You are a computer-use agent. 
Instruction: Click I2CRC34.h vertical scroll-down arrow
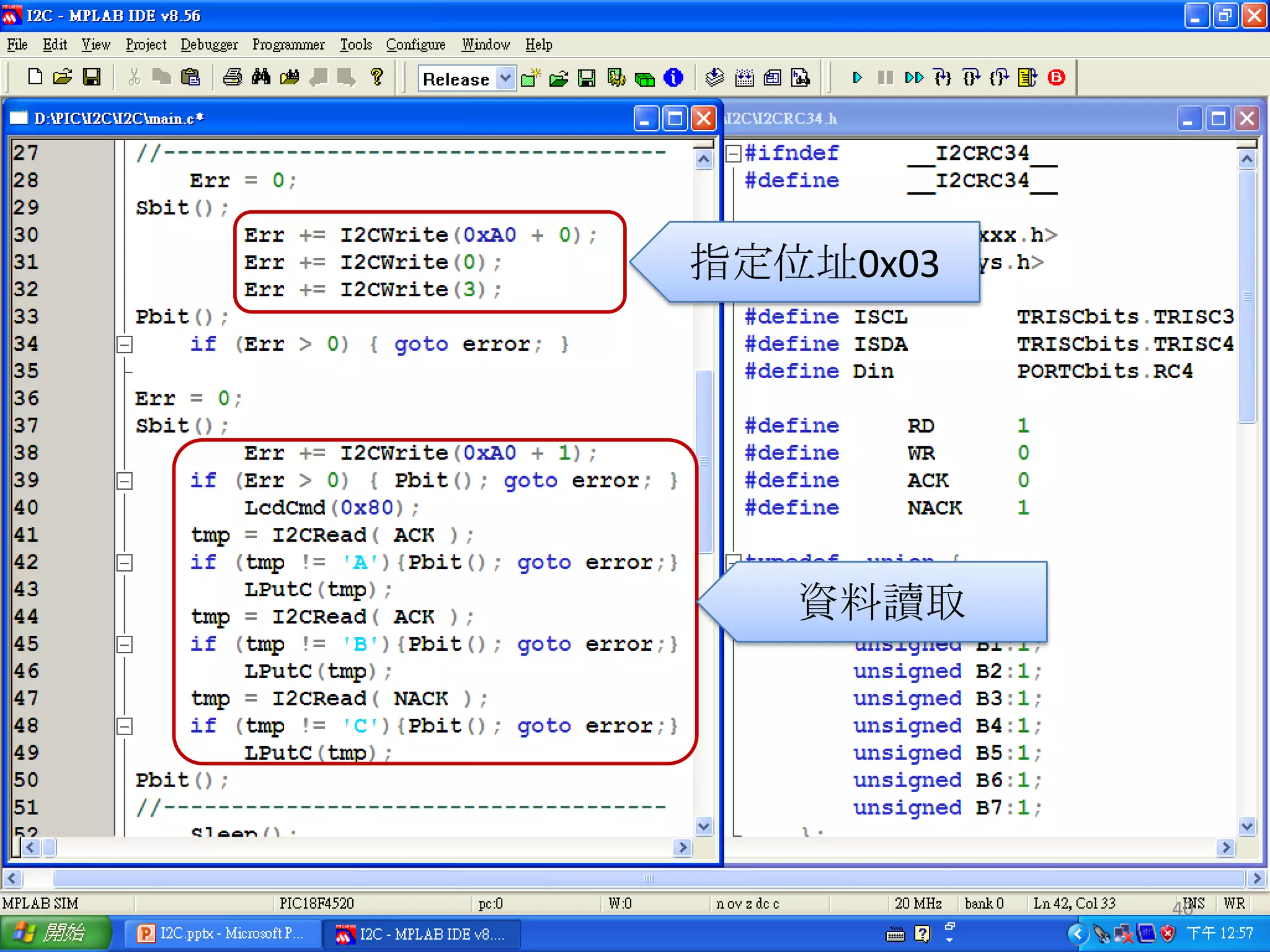coord(1247,826)
